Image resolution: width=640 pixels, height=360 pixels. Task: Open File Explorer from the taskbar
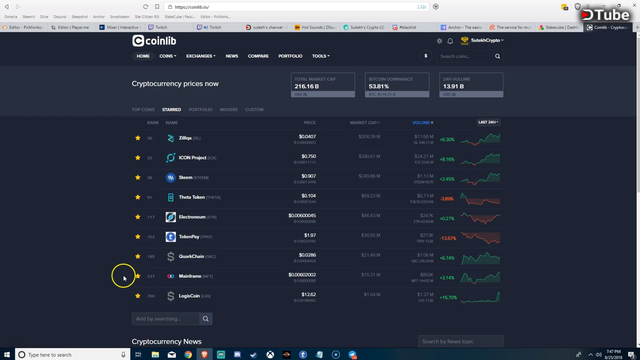click(155, 354)
